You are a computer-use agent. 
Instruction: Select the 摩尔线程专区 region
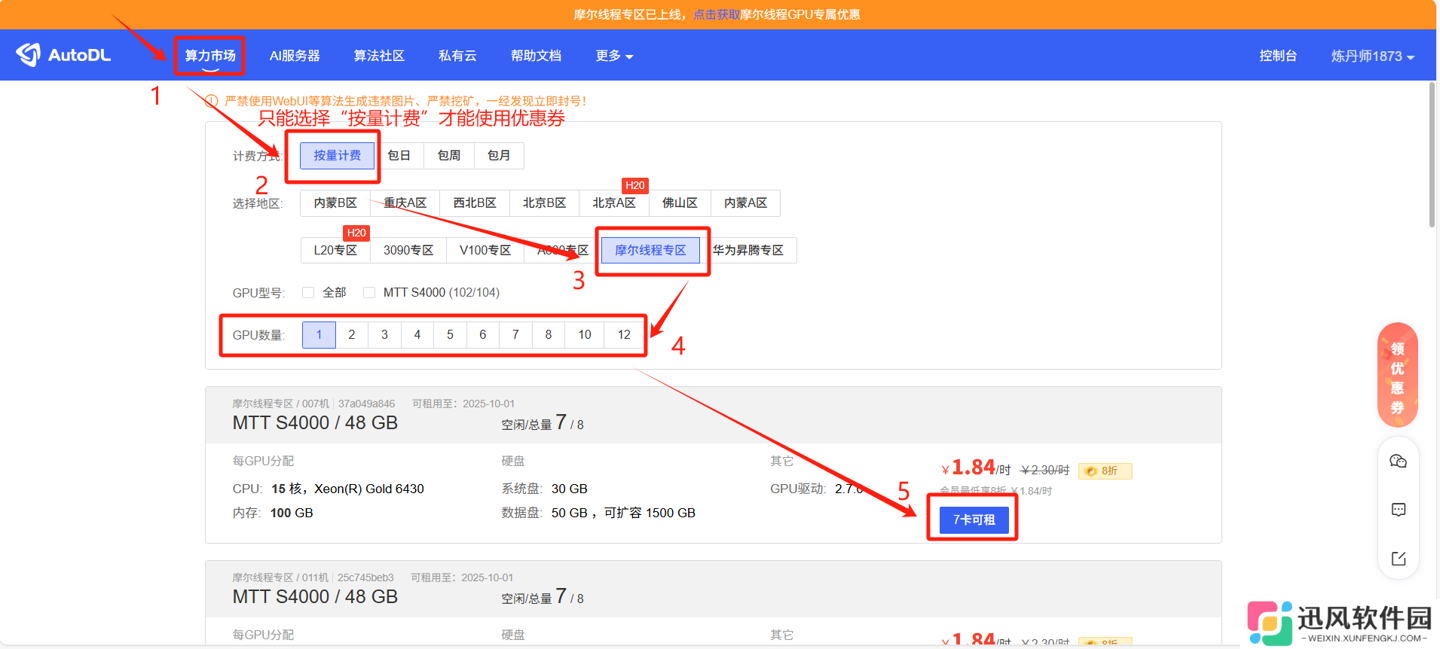coord(650,250)
